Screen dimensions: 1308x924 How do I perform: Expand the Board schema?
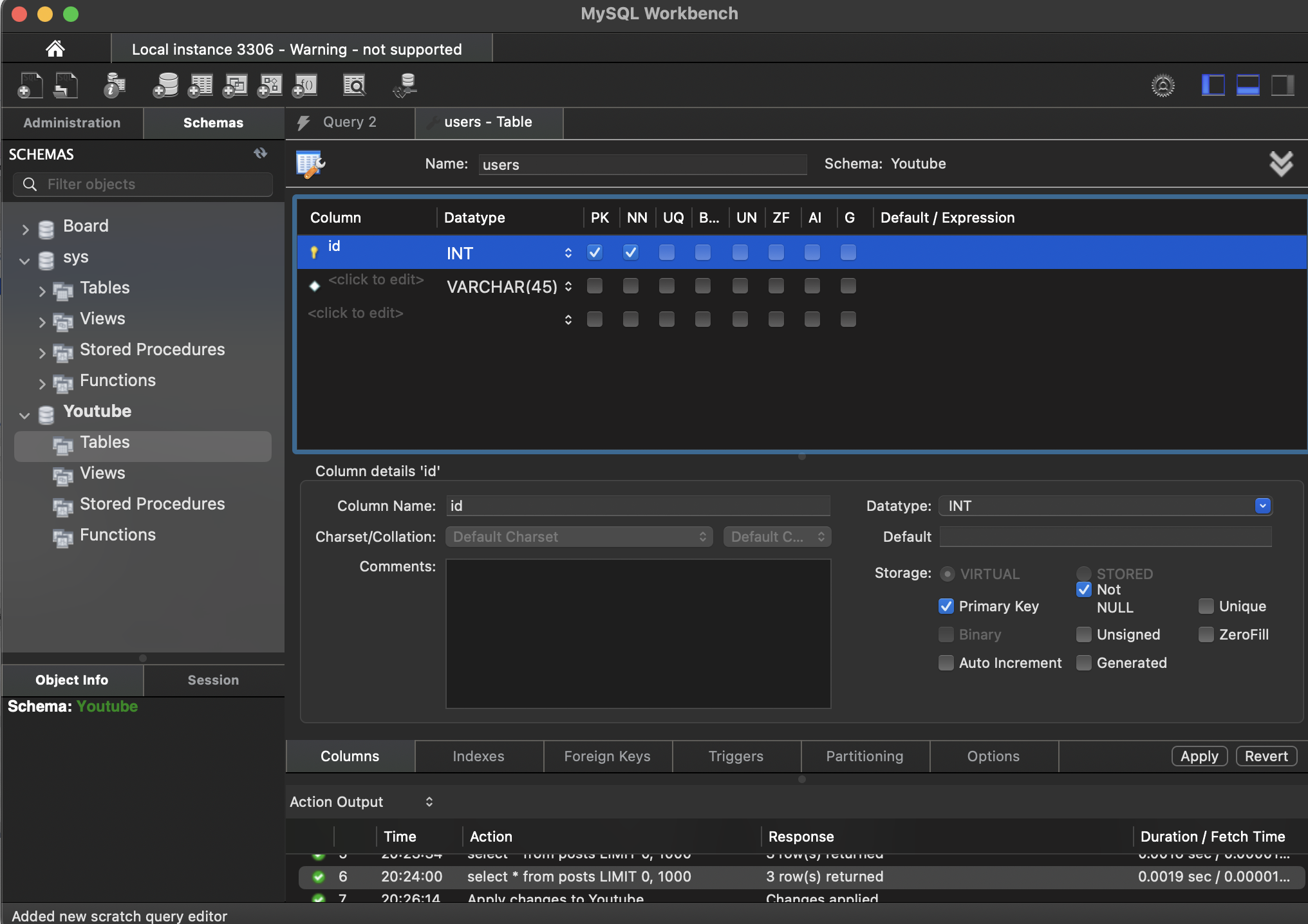point(24,229)
